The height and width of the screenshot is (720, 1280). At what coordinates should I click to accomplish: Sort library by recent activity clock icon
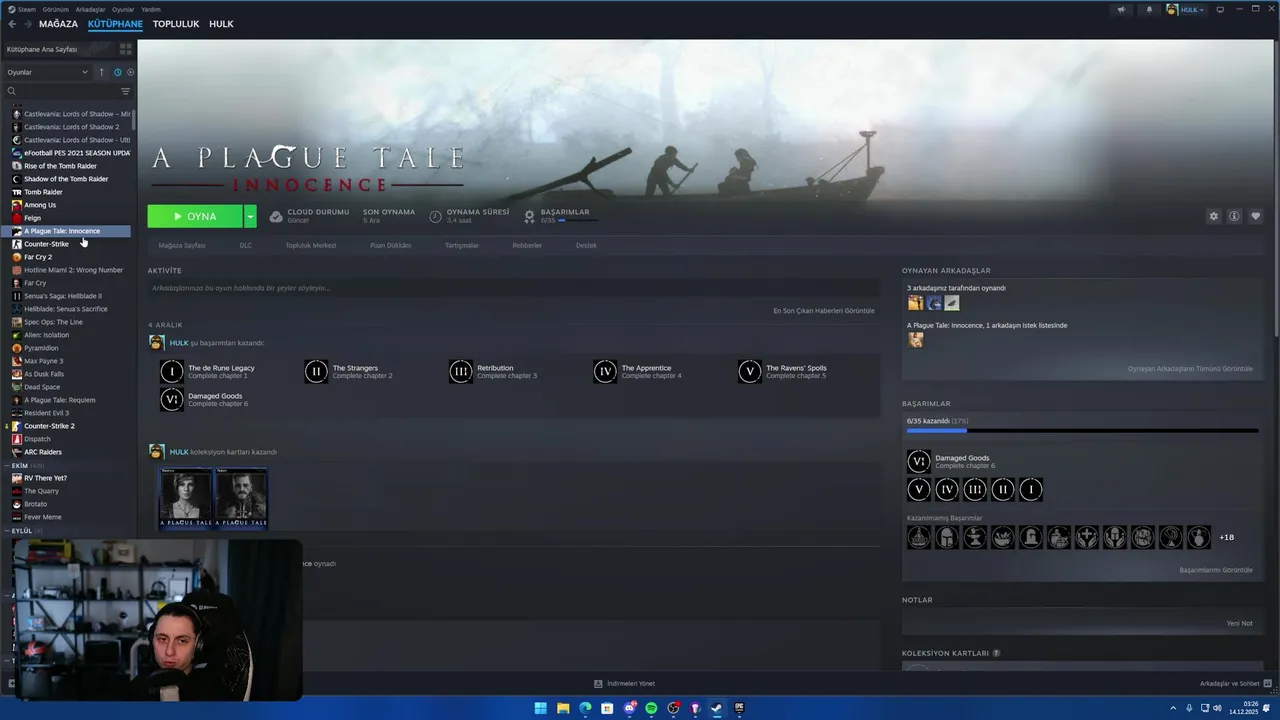point(117,72)
